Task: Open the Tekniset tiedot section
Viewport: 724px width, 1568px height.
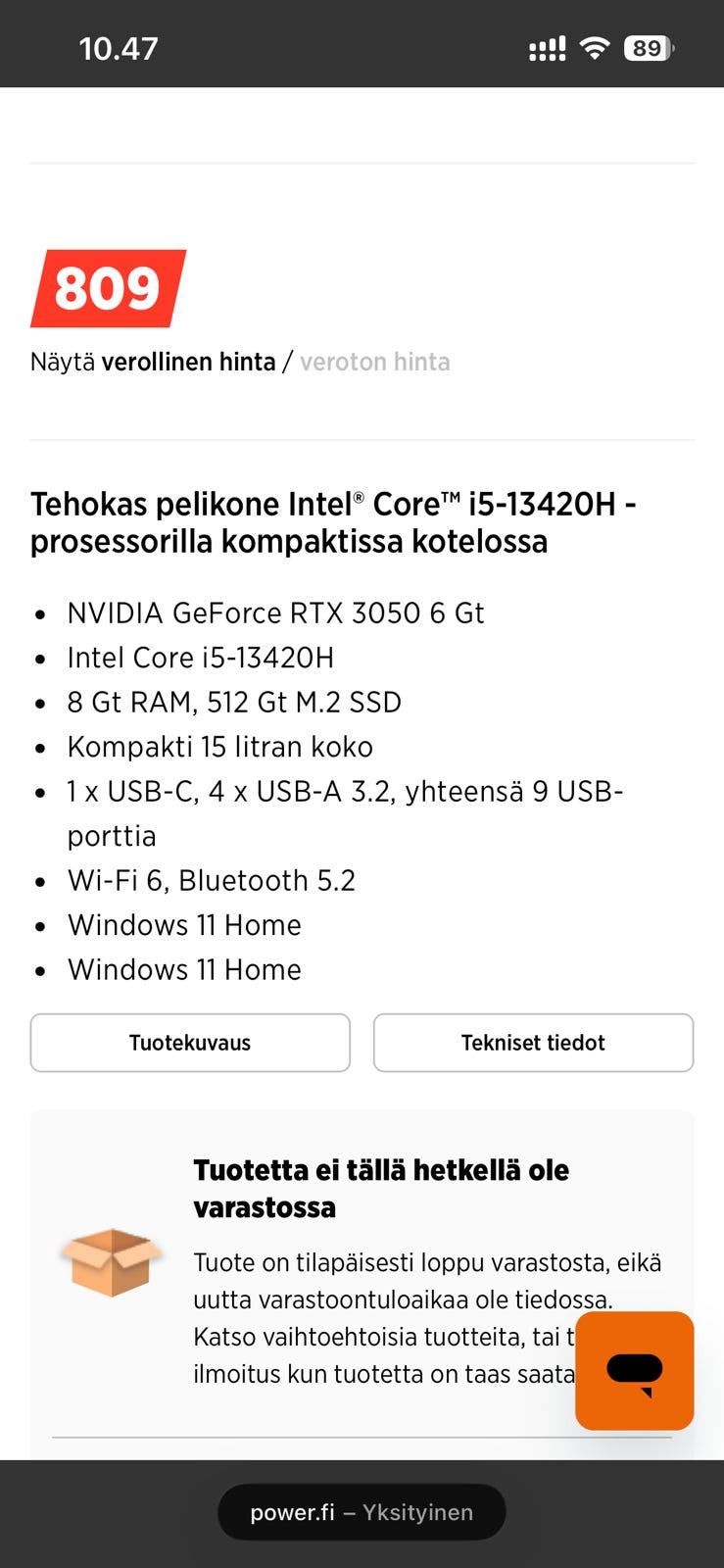Action: click(x=533, y=1043)
